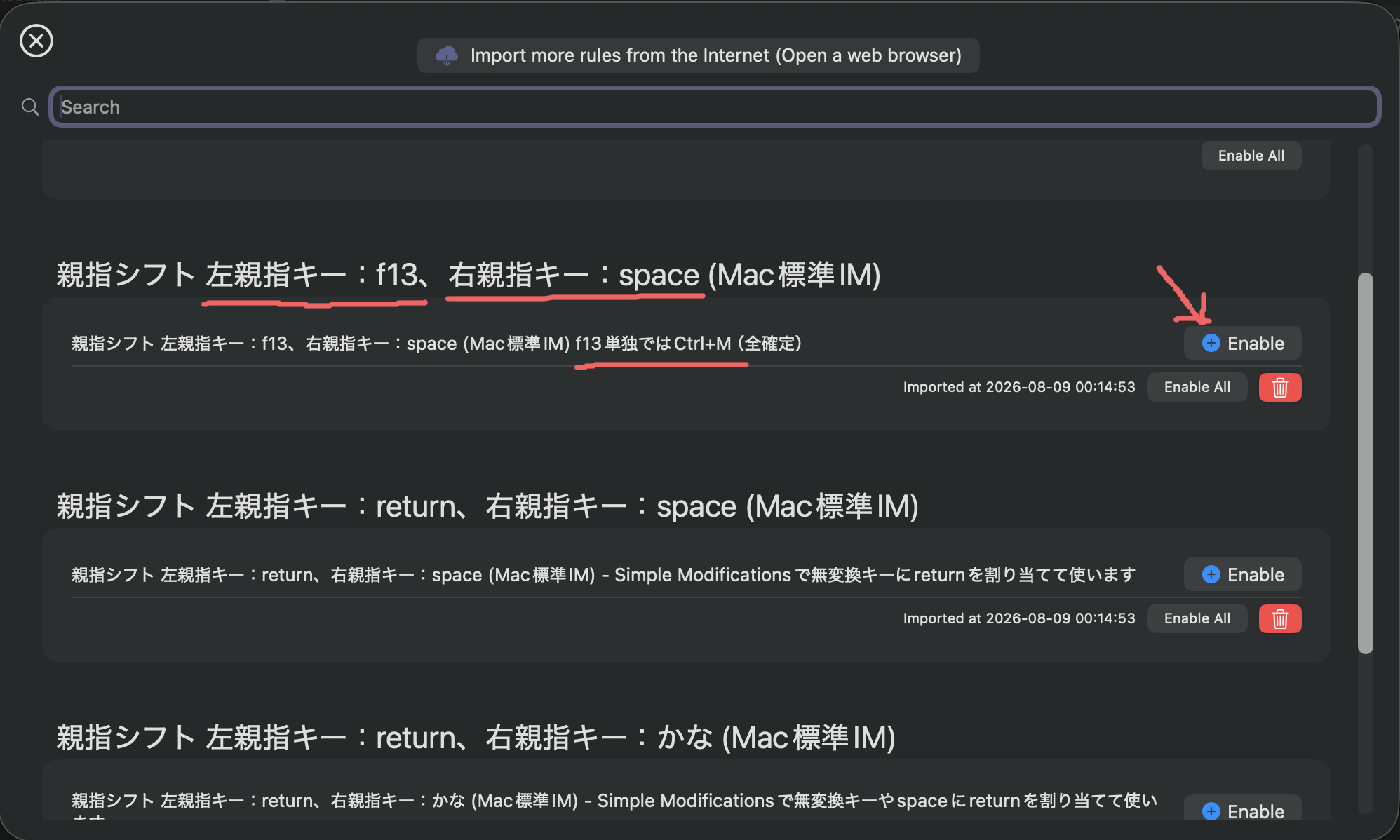Viewport: 1400px width, 840px height.
Task: Click Imported at timestamp in return/space group
Action: coord(1019,619)
